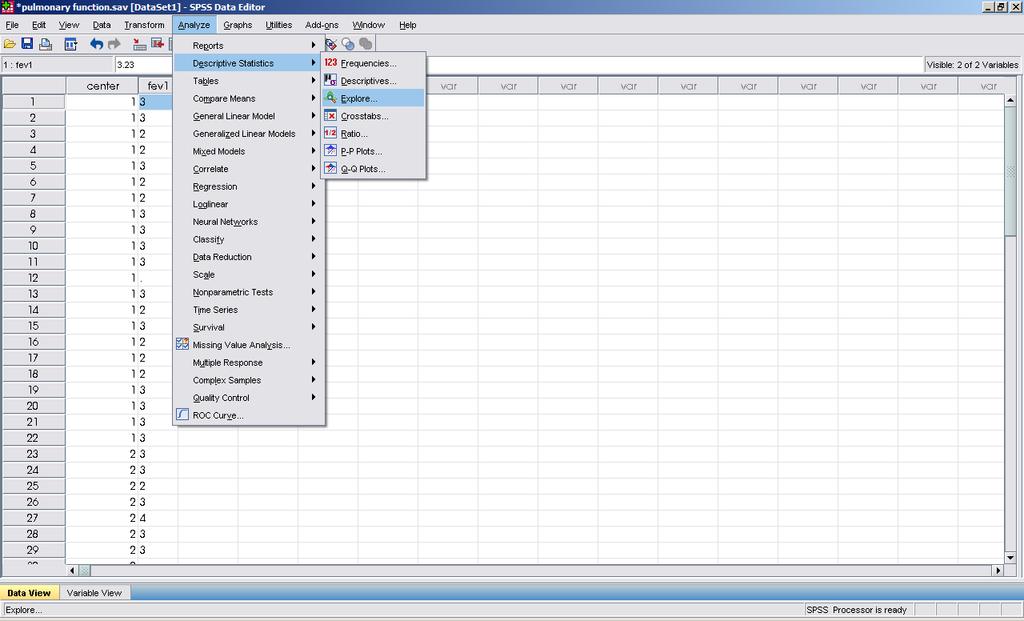The width and height of the screenshot is (1024, 621).
Task: Choose Explore from the Descriptive Statistics submenu
Action: [x=373, y=99]
